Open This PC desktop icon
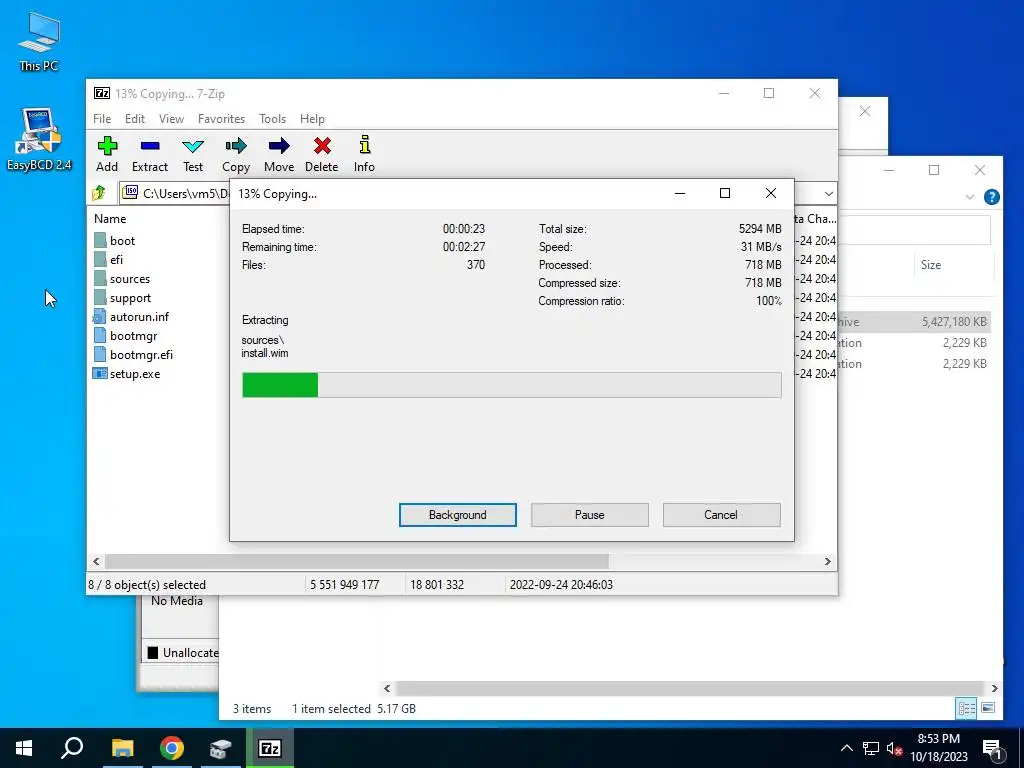Image resolution: width=1024 pixels, height=768 pixels. pyautogui.click(x=39, y=42)
